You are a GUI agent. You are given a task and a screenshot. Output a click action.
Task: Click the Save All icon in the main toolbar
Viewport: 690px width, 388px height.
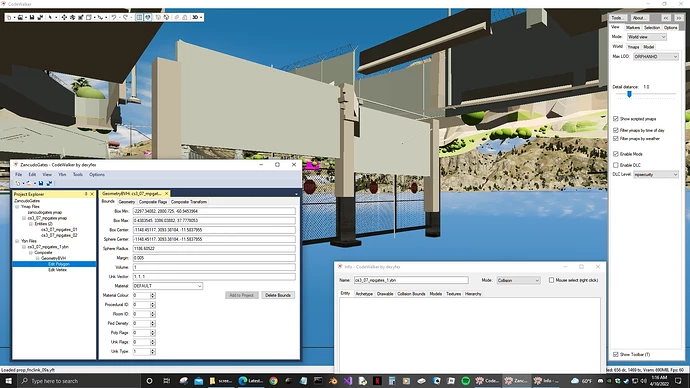(40, 17)
